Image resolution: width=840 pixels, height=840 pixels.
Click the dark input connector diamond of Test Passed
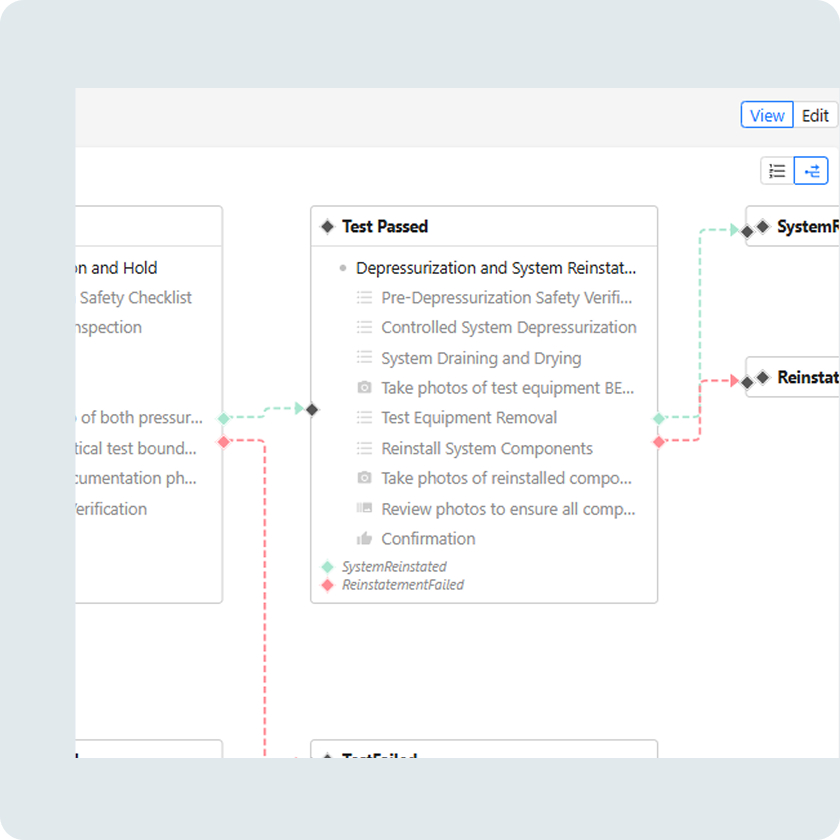[312, 410]
